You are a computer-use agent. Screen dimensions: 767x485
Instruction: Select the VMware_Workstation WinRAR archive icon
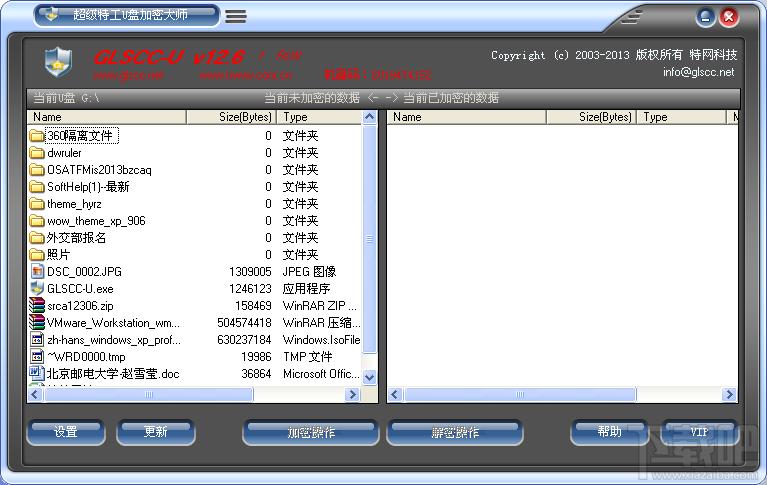[x=37, y=323]
